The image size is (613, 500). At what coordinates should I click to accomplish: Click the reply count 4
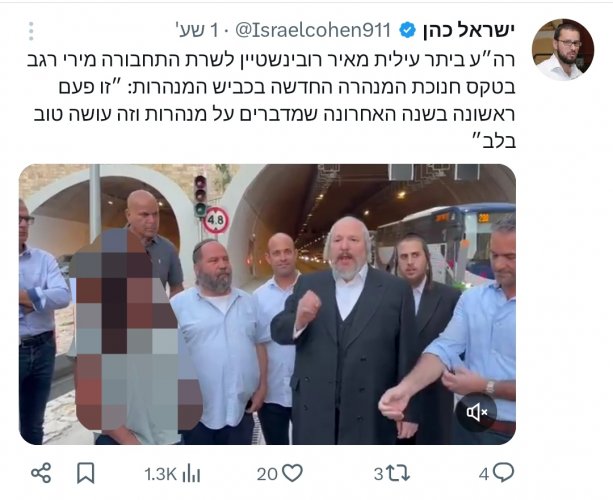[x=484, y=474]
